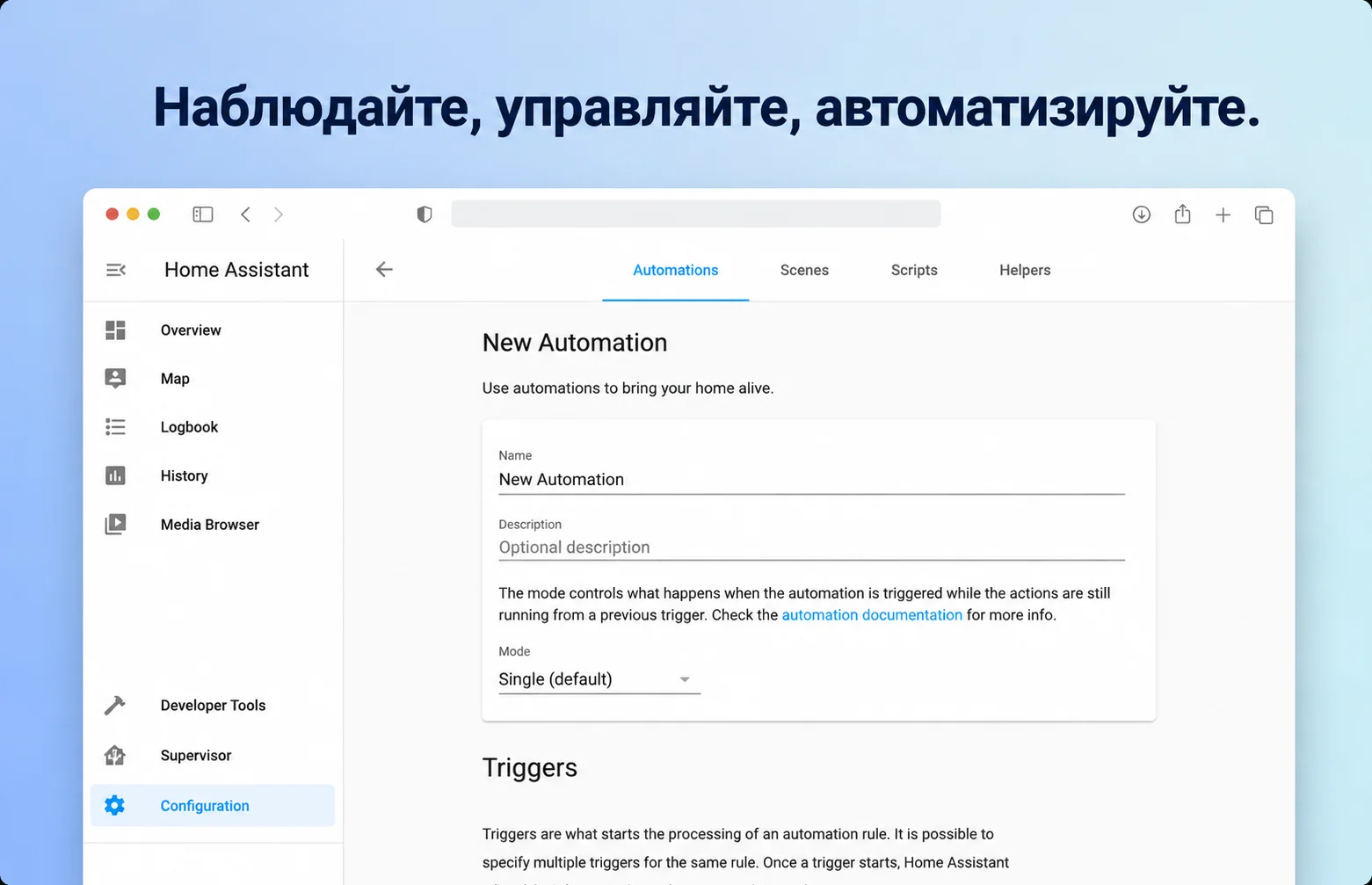
Task: Click the Overview dashboard icon
Action: tap(115, 330)
